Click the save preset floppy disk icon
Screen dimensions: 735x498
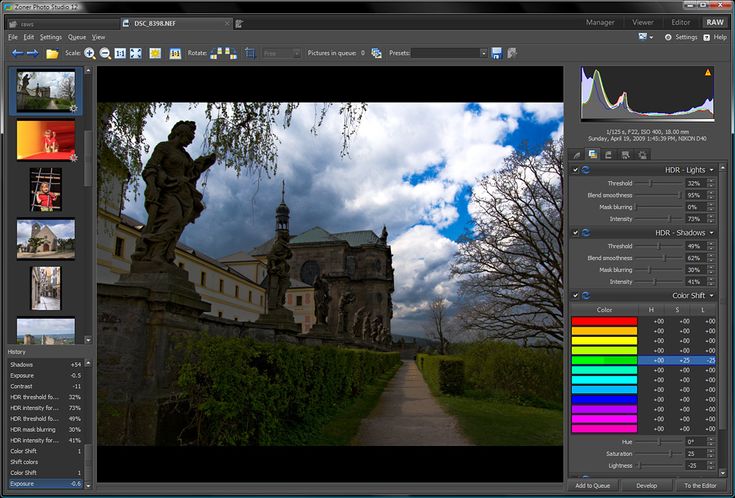497,53
